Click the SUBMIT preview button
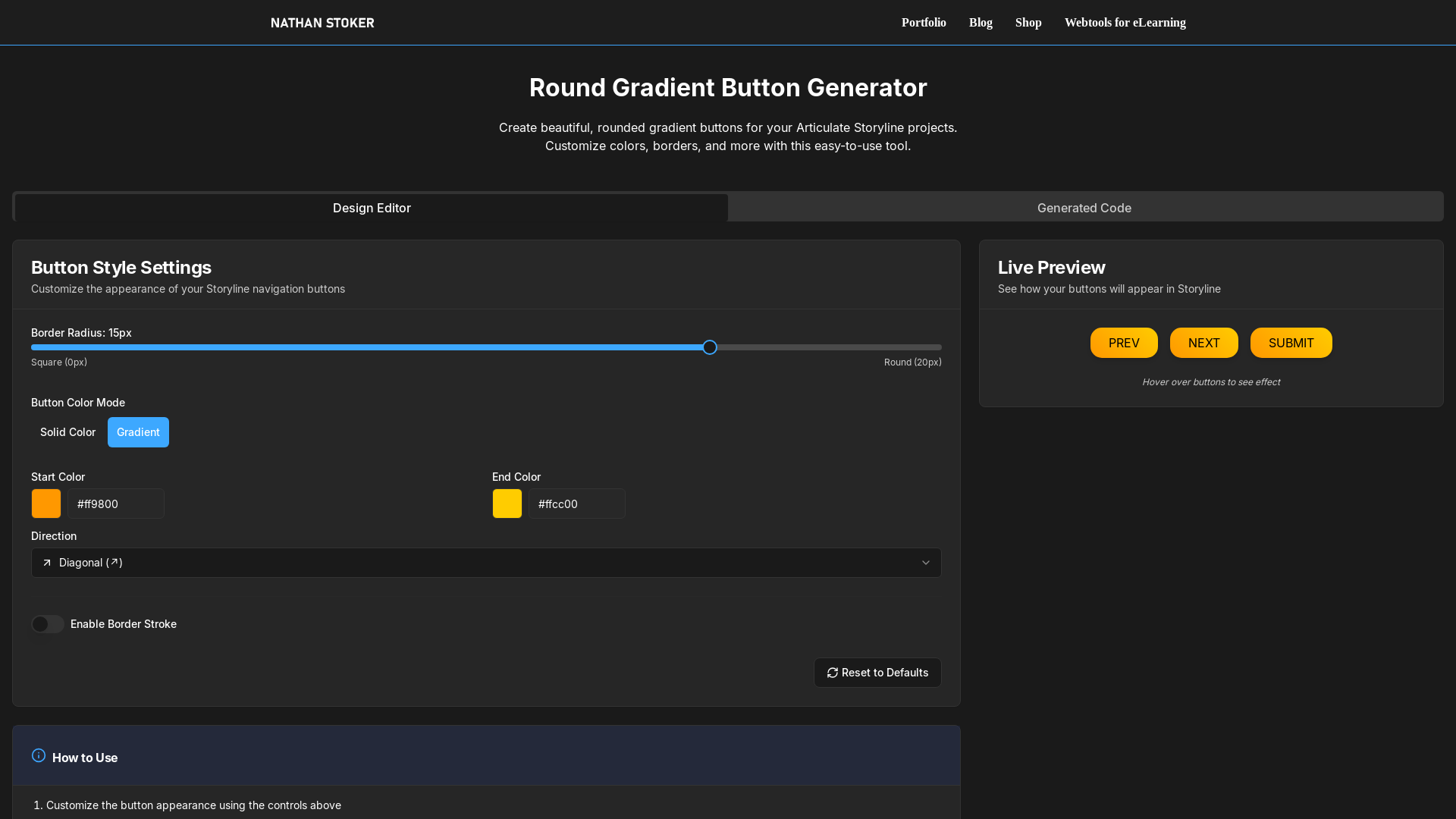1456x819 pixels. (x=1291, y=343)
